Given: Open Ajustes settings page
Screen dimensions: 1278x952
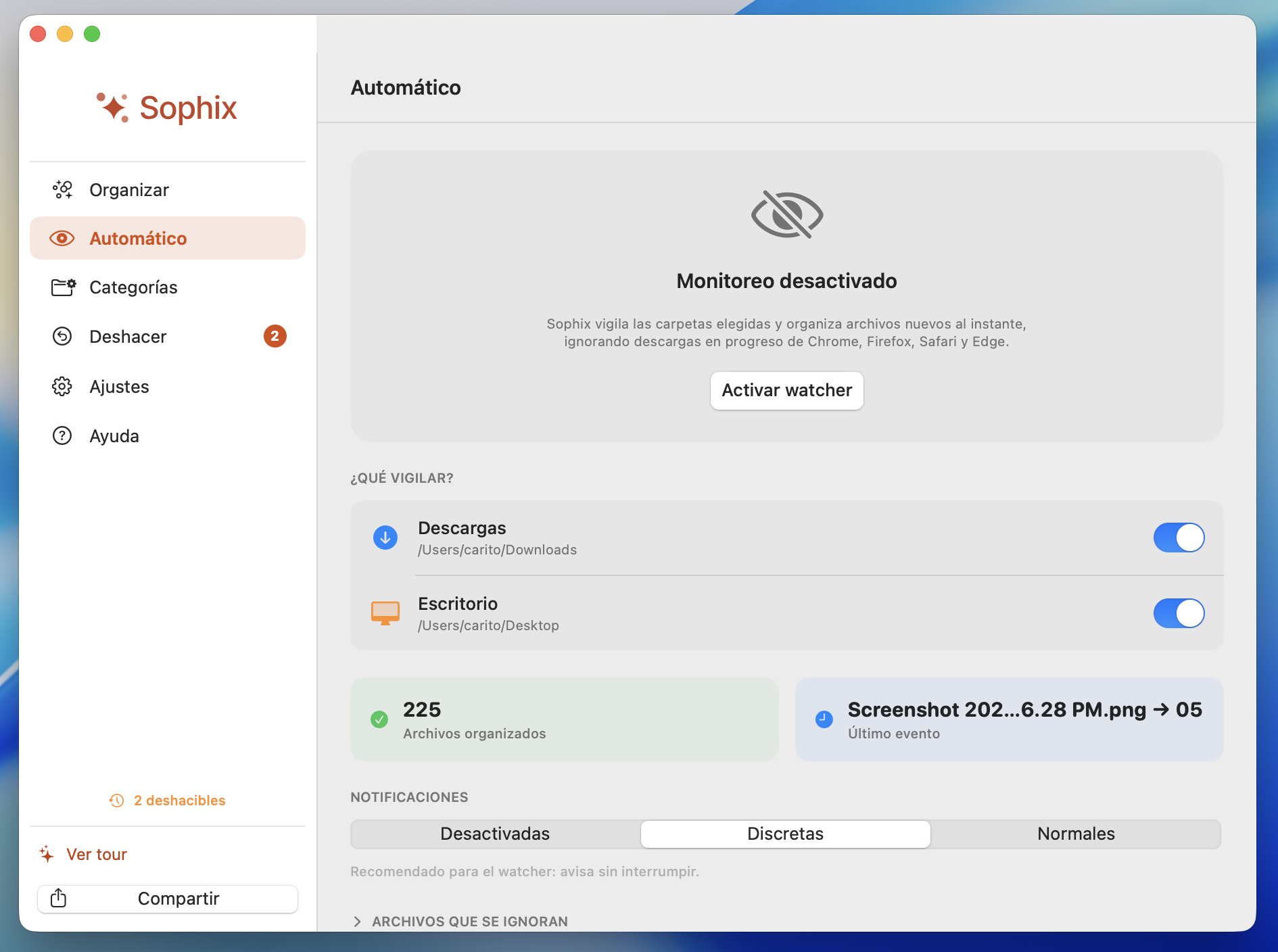Looking at the screenshot, I should click(x=168, y=386).
